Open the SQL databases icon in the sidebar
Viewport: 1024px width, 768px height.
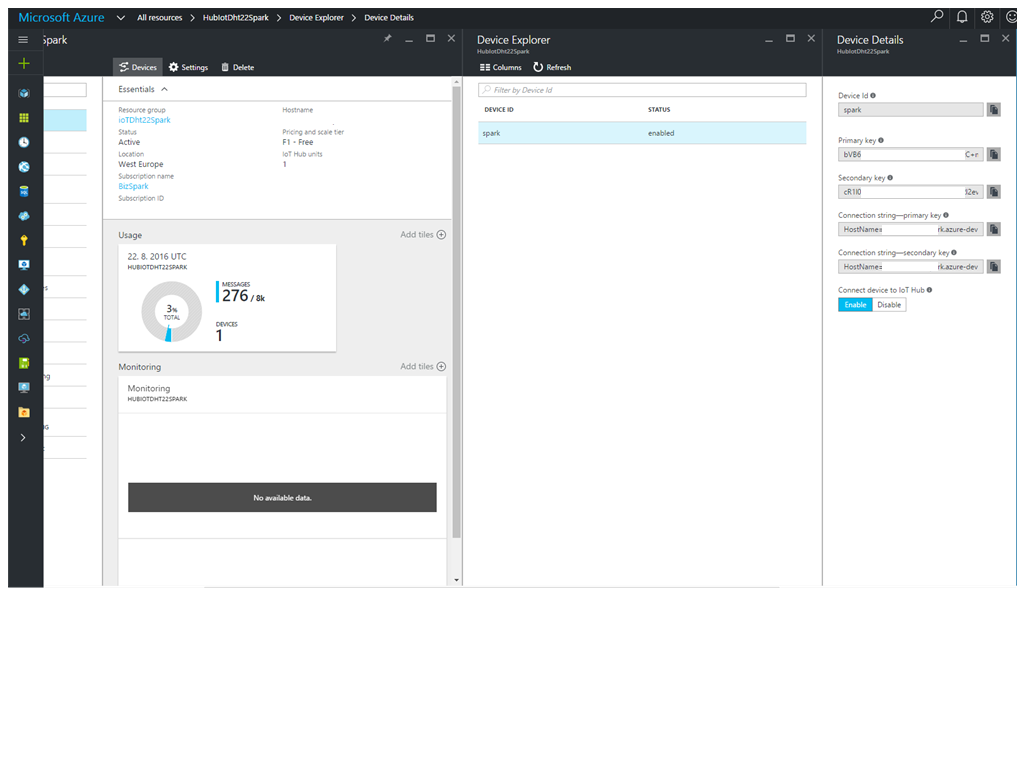coord(23,190)
